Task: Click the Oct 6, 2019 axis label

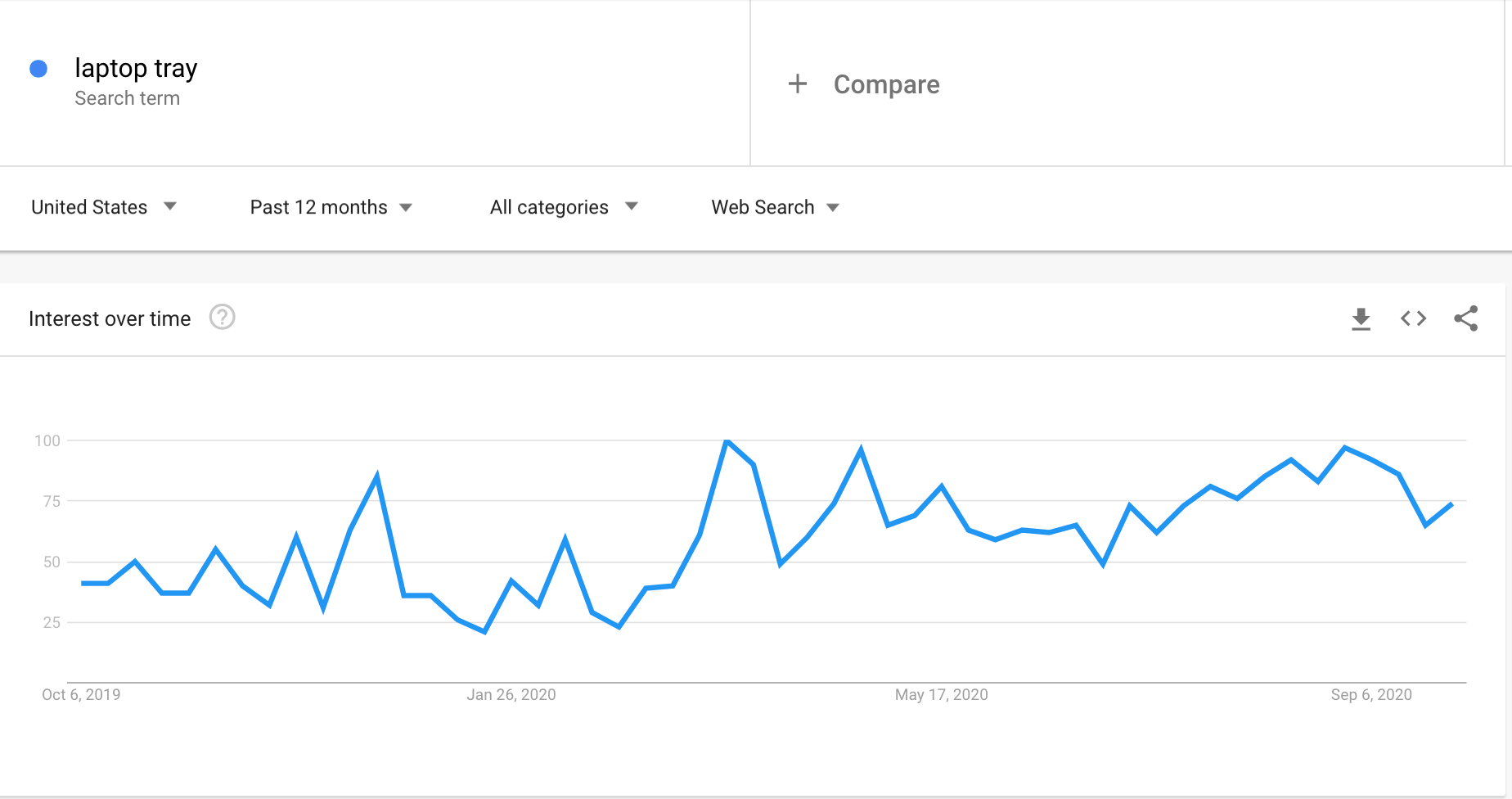Action: point(81,695)
